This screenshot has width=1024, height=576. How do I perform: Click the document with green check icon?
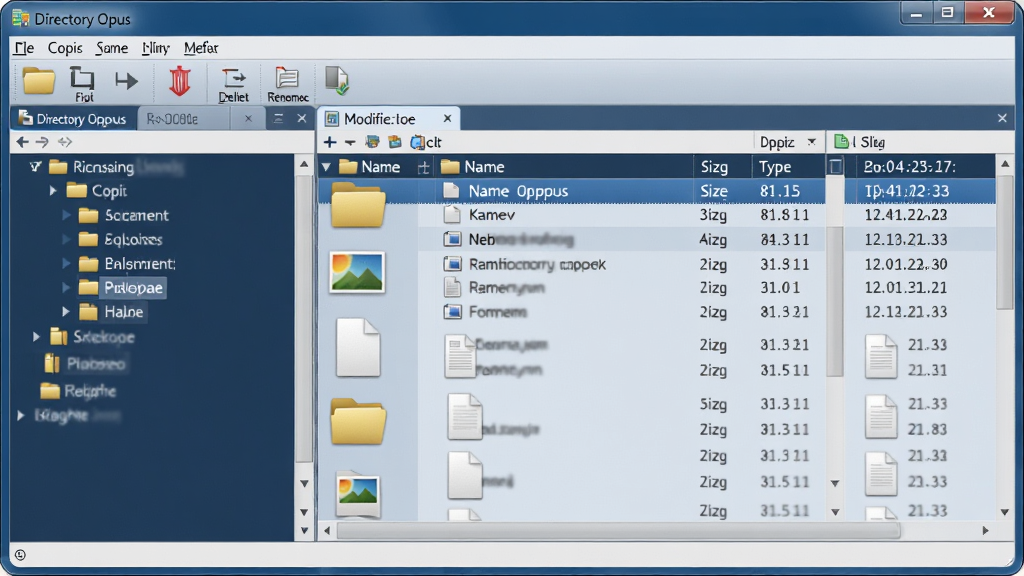(x=337, y=80)
